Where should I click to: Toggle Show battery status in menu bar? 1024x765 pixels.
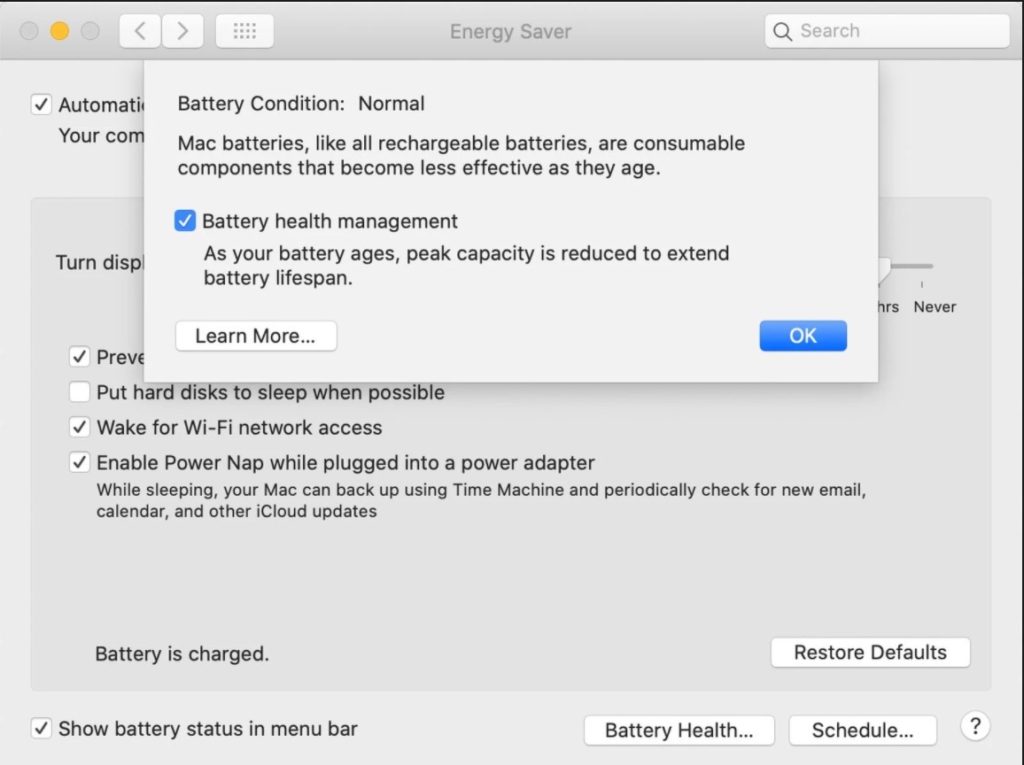click(41, 728)
